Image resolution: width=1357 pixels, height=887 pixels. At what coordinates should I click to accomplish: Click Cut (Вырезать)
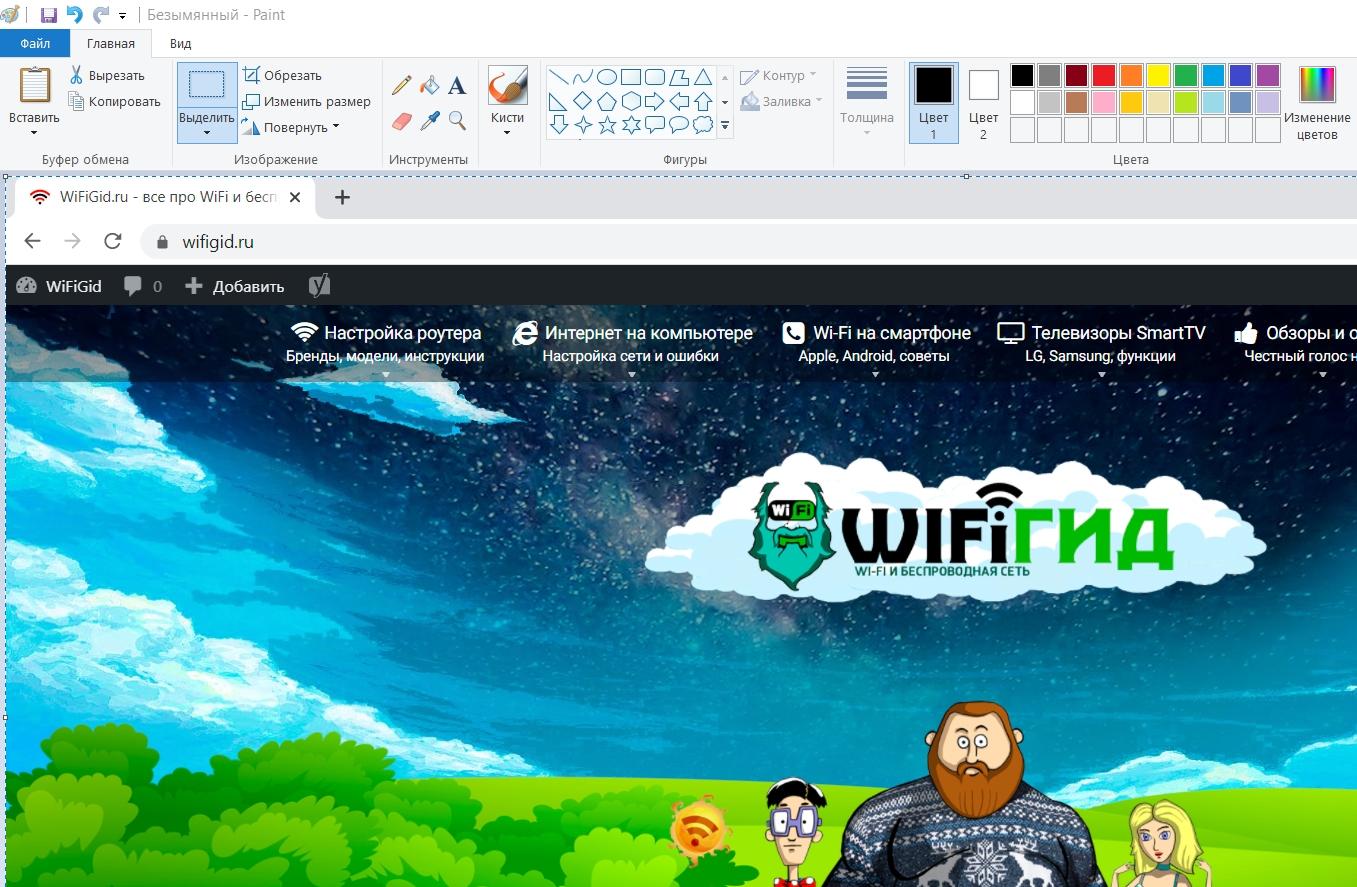106,75
